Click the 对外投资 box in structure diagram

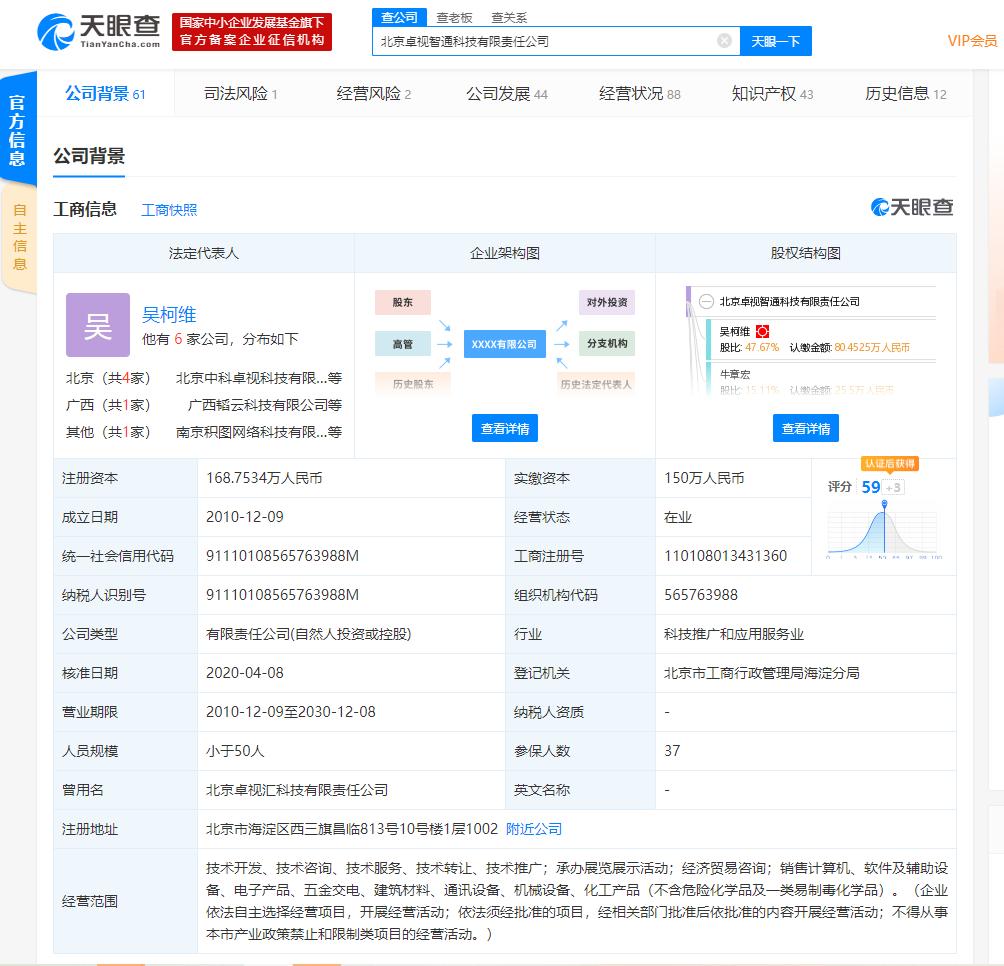(x=607, y=302)
